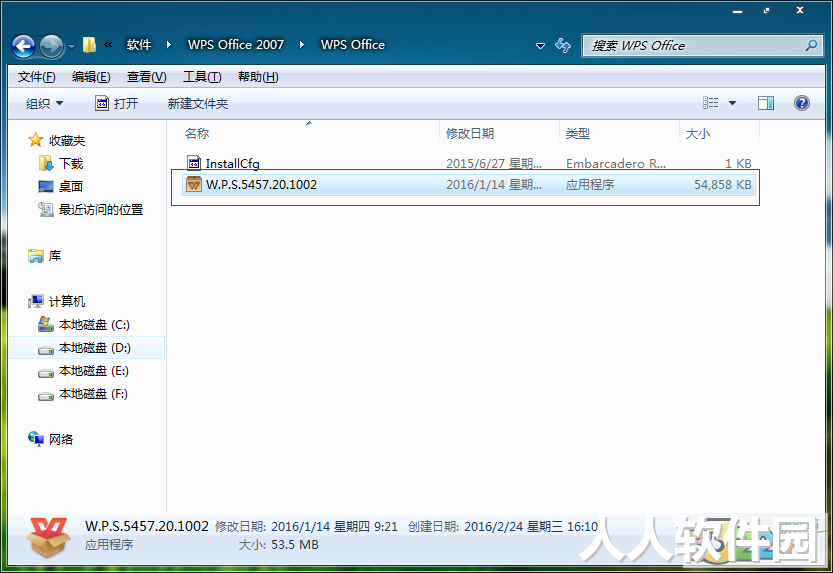Open 网络 in the navigation pane
Viewport: 833px width, 573px height.
[61, 439]
